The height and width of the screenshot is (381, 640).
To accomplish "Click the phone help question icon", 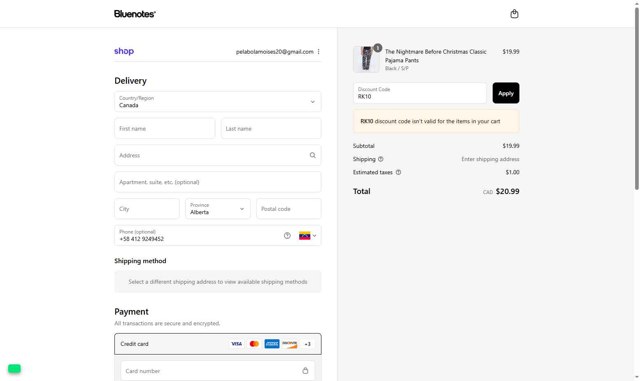I will 287,236.
